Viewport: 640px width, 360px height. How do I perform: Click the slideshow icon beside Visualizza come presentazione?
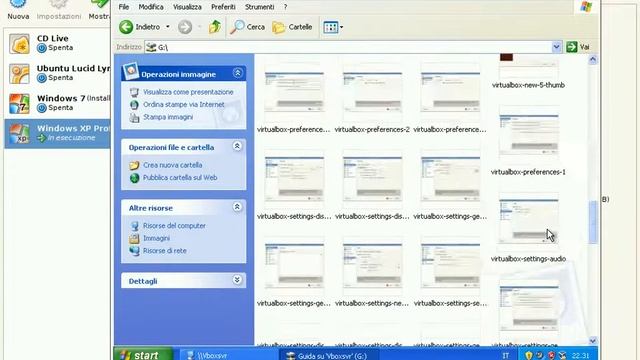[x=134, y=92]
